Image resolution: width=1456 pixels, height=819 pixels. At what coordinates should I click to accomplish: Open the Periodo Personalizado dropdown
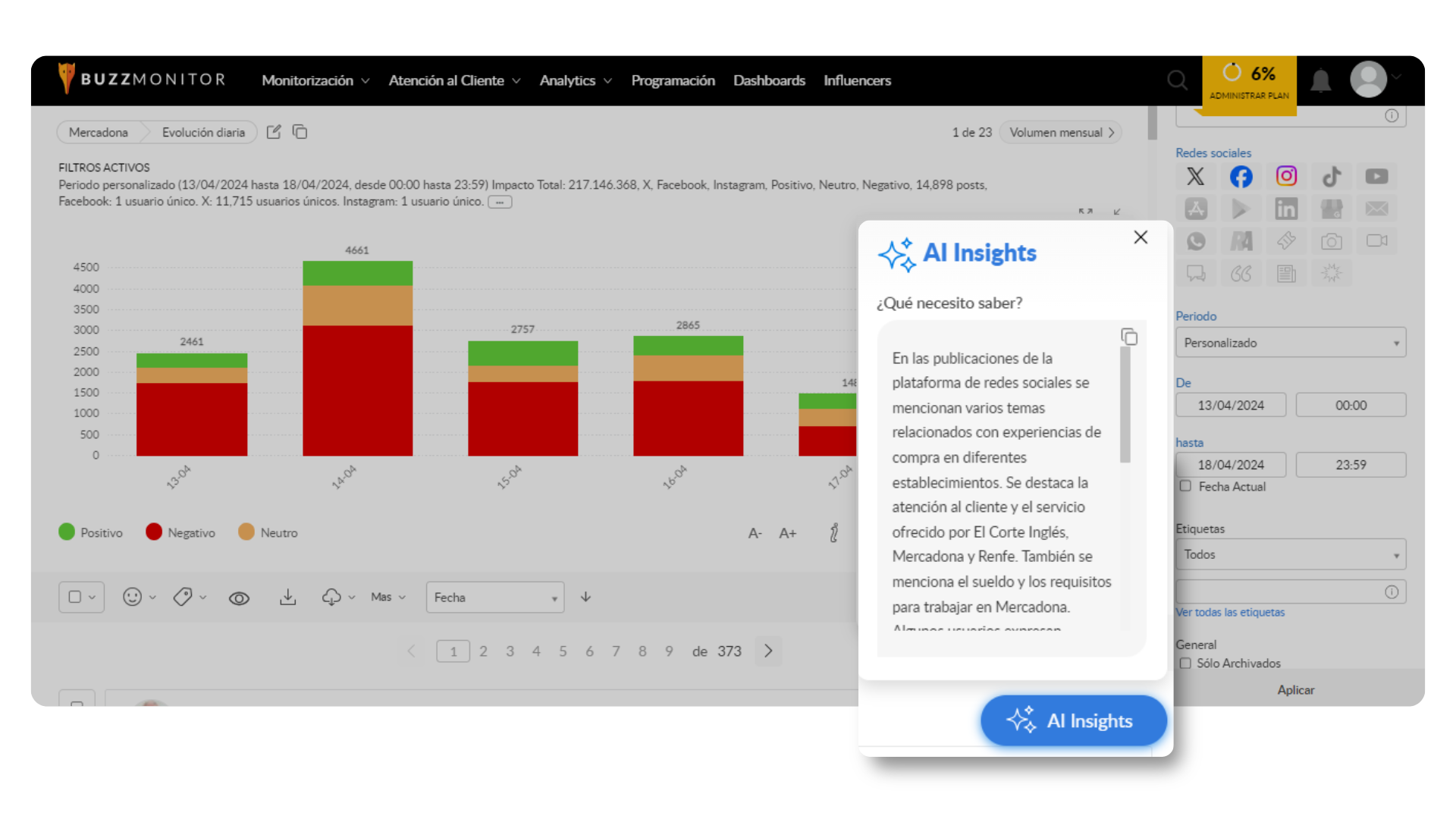coord(1291,343)
